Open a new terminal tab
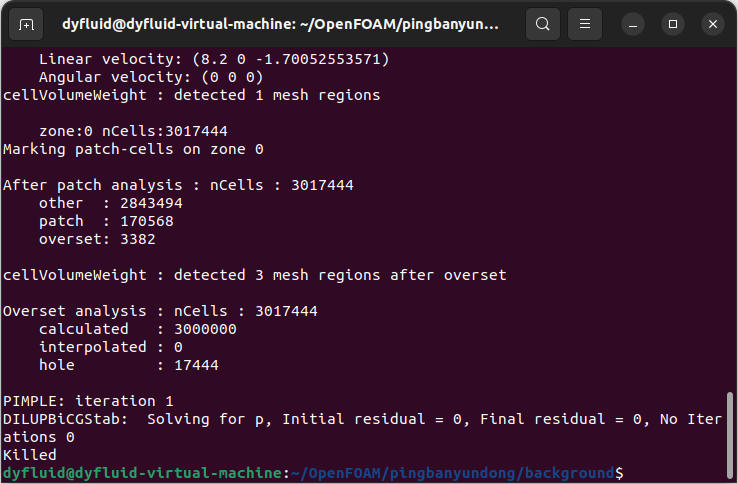 point(27,24)
